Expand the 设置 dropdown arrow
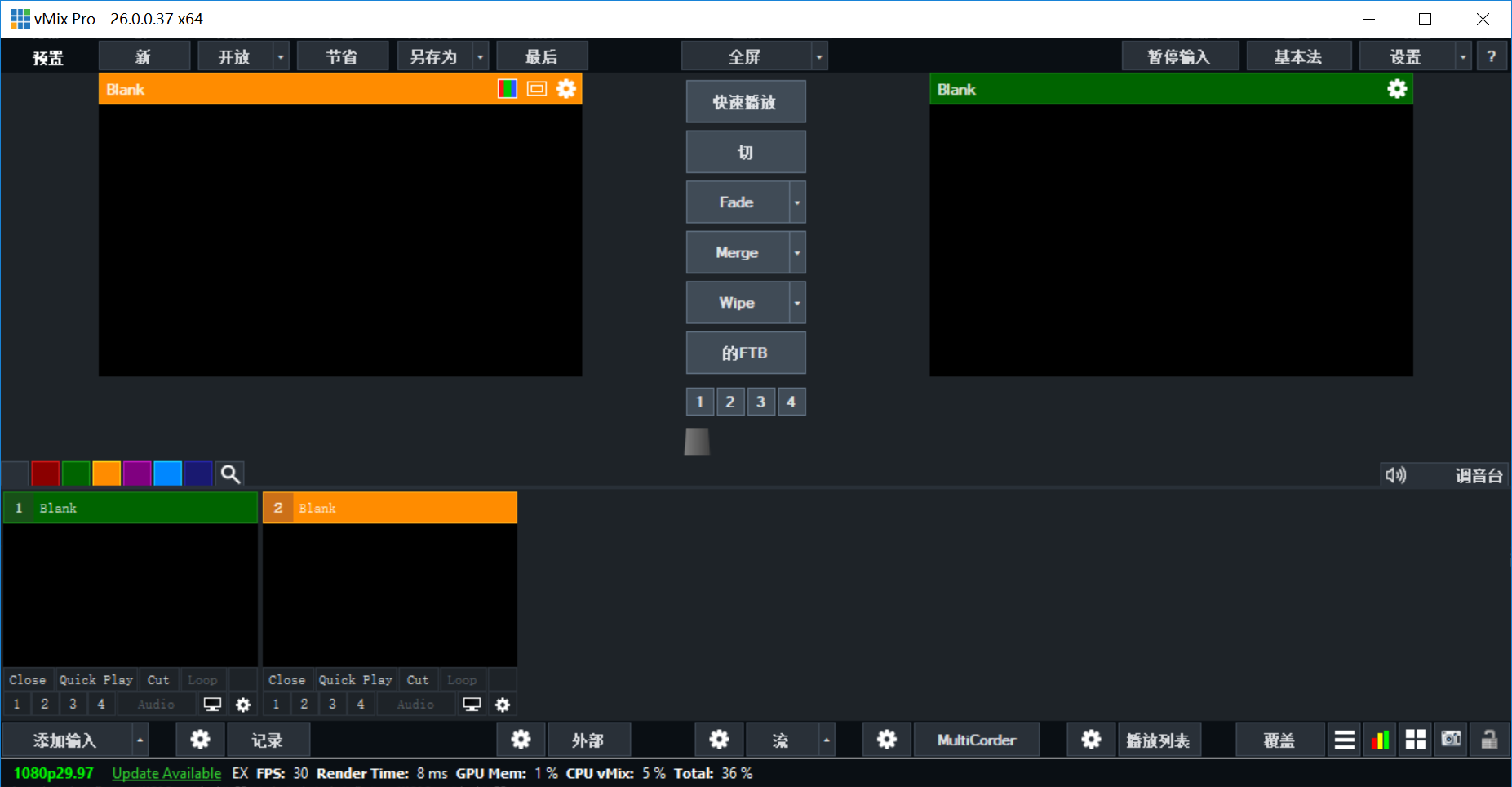 (1462, 57)
